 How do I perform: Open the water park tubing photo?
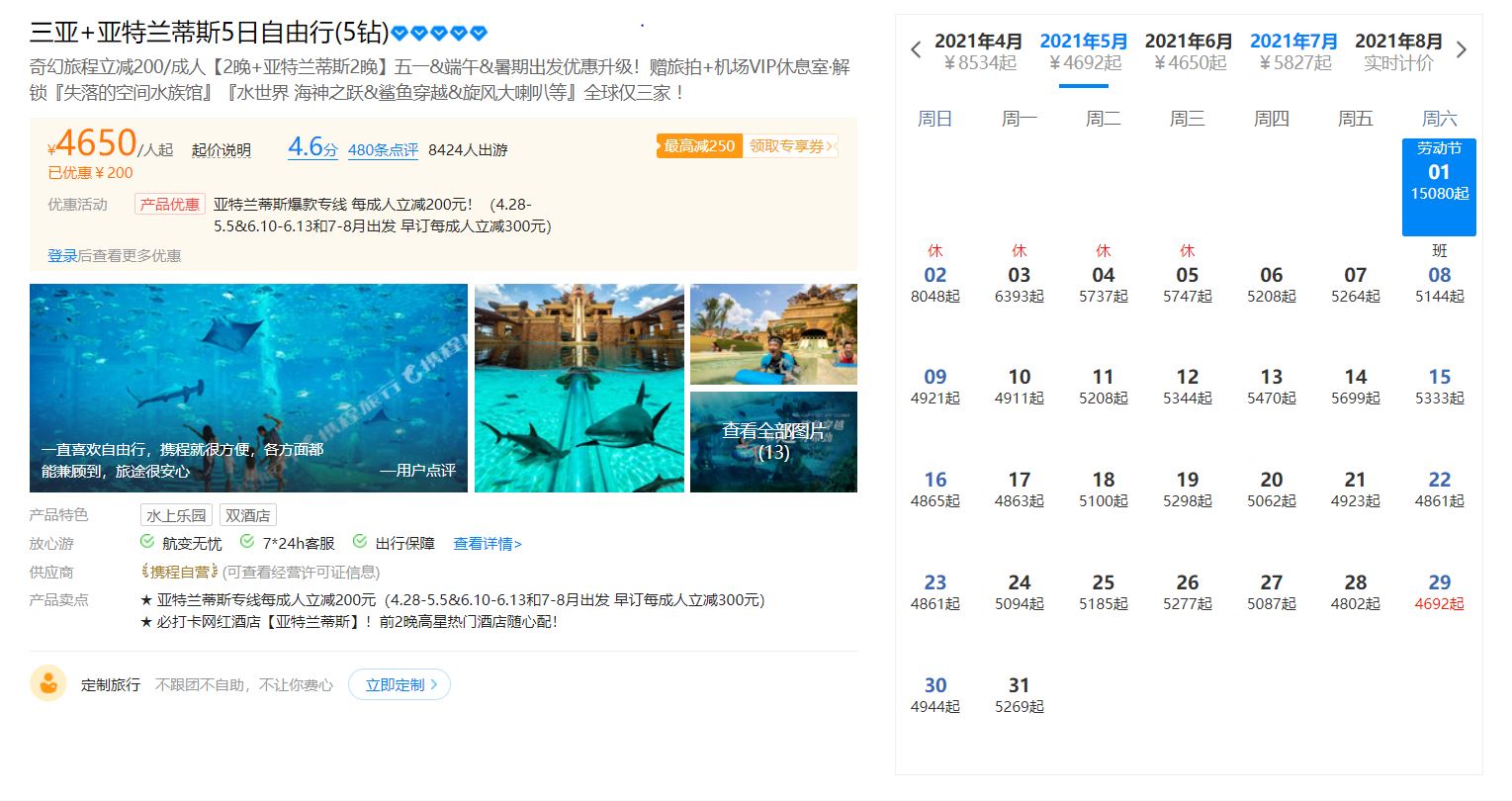click(x=773, y=334)
